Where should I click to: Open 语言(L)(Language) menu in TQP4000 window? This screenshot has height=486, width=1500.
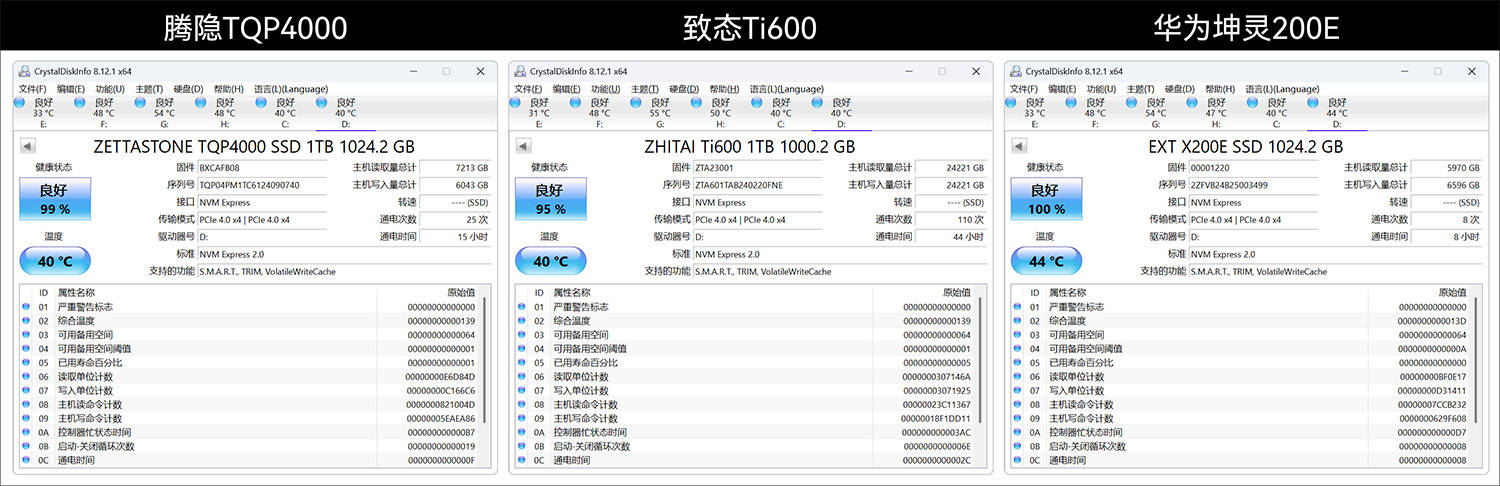[293, 89]
